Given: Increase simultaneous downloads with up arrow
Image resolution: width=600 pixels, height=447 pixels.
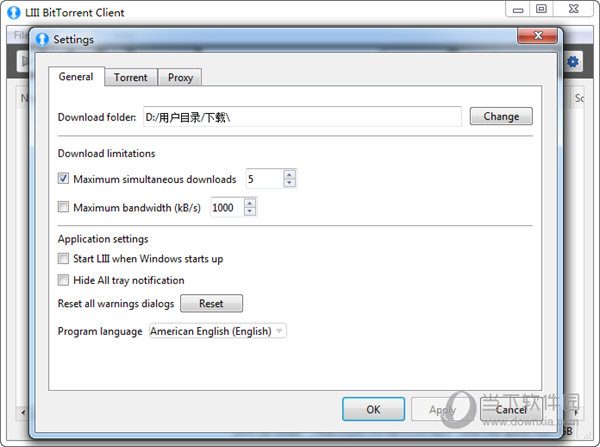Looking at the screenshot, I should 290,175.
